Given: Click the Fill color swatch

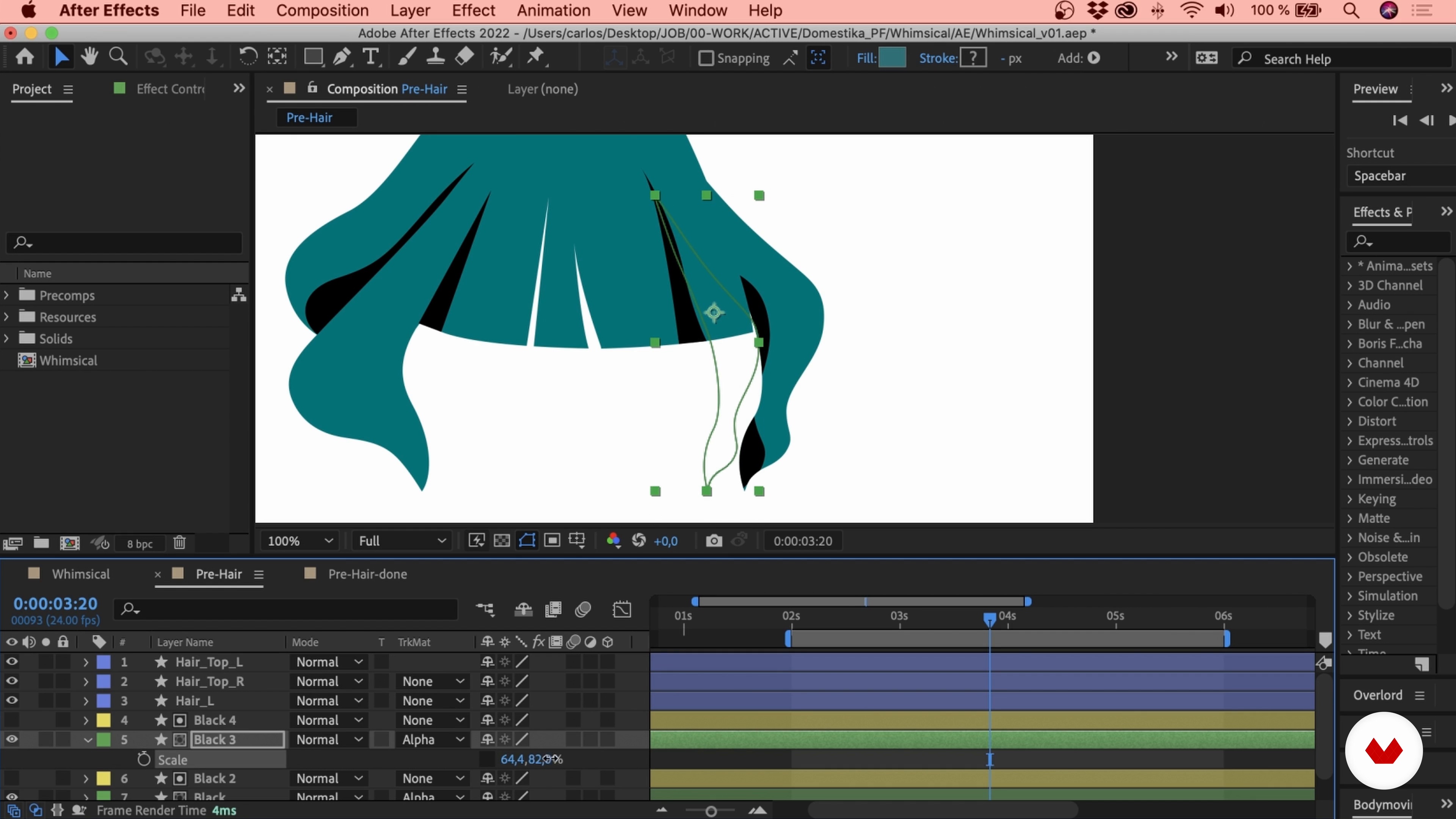Looking at the screenshot, I should (893, 58).
